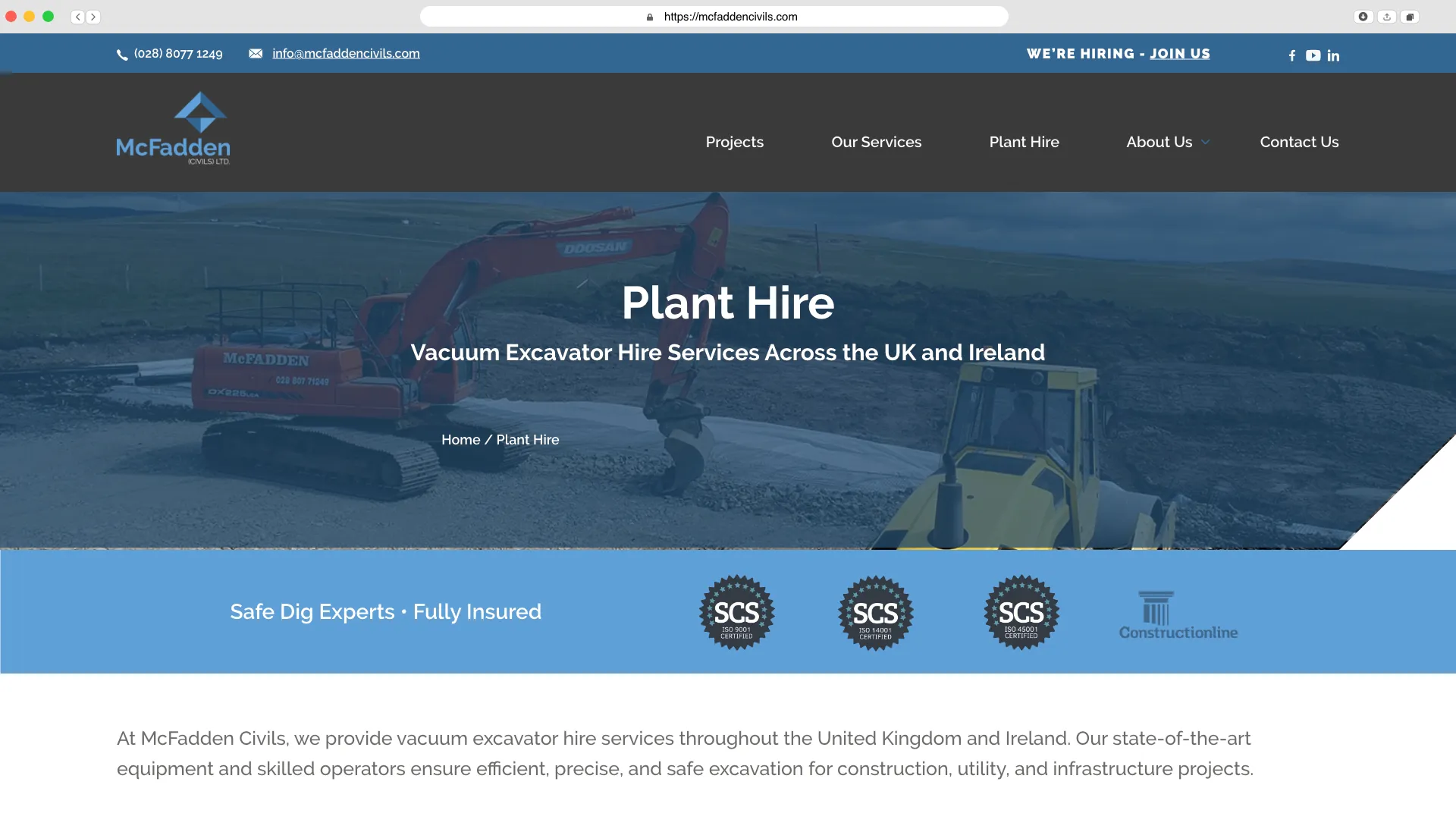Go forward using browser forward arrow
The height and width of the screenshot is (829, 1456).
pyautogui.click(x=93, y=17)
